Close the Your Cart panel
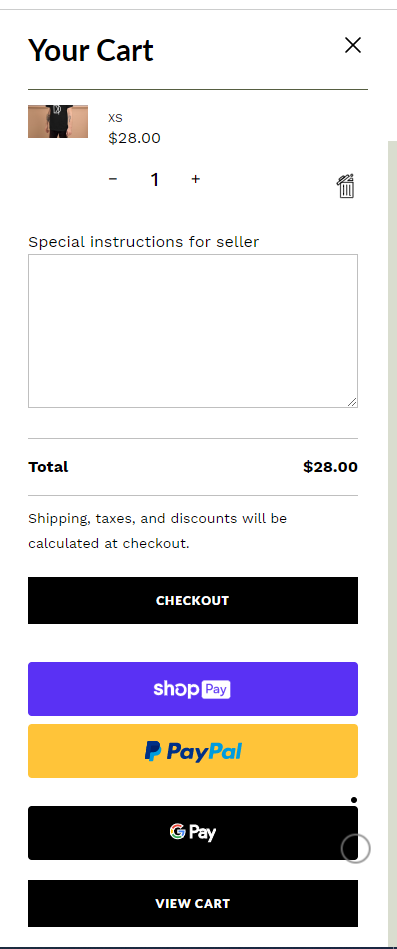397x949 pixels. click(x=353, y=45)
